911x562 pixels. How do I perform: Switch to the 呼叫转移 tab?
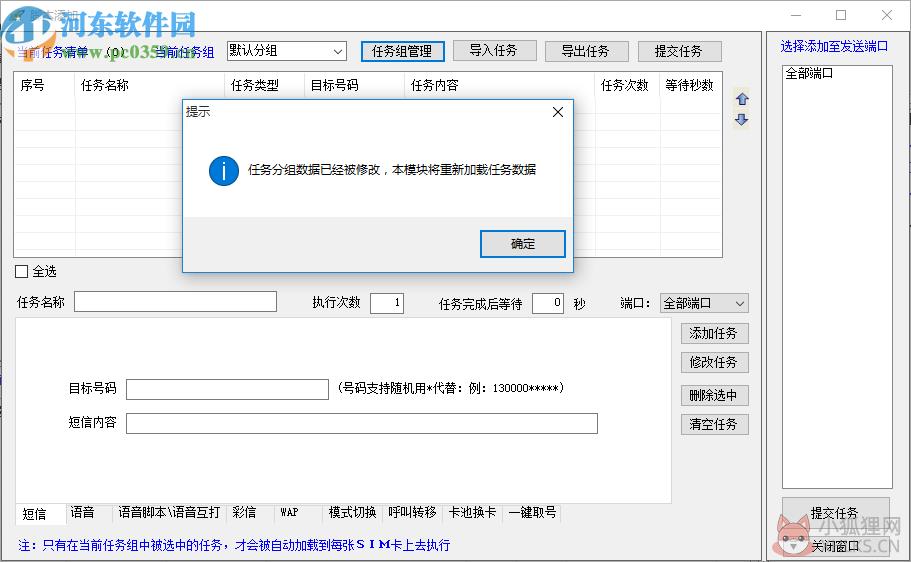point(413,513)
